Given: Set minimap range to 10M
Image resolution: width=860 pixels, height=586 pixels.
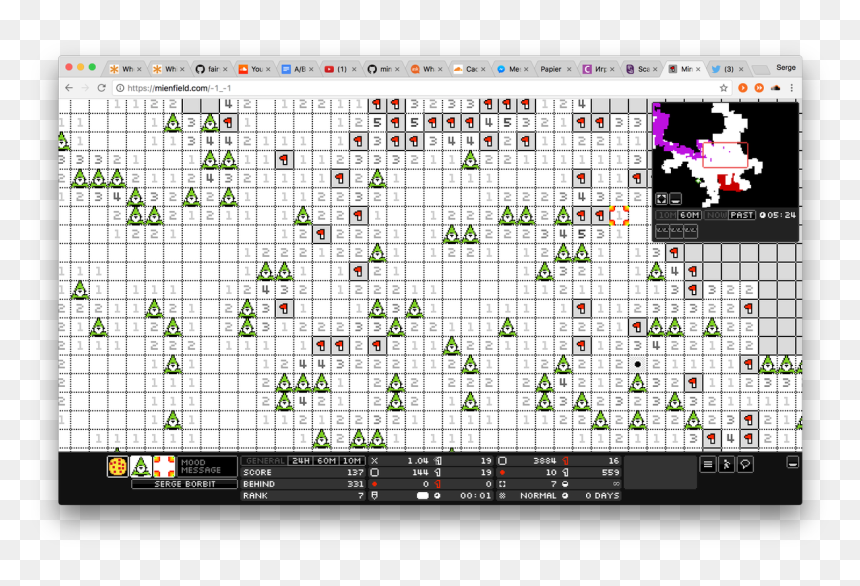Looking at the screenshot, I should pos(666,215).
